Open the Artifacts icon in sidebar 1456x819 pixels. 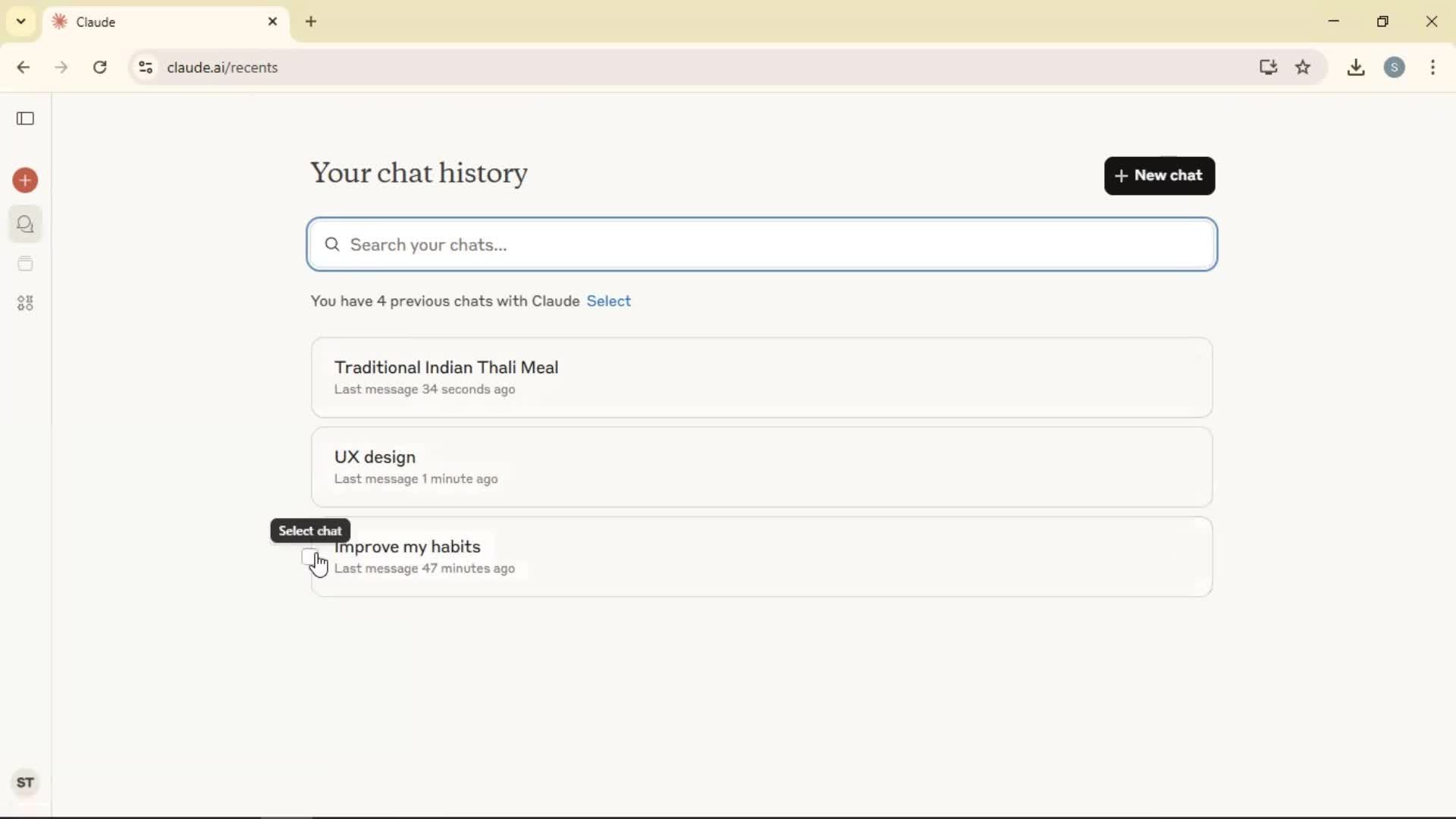pos(25,303)
